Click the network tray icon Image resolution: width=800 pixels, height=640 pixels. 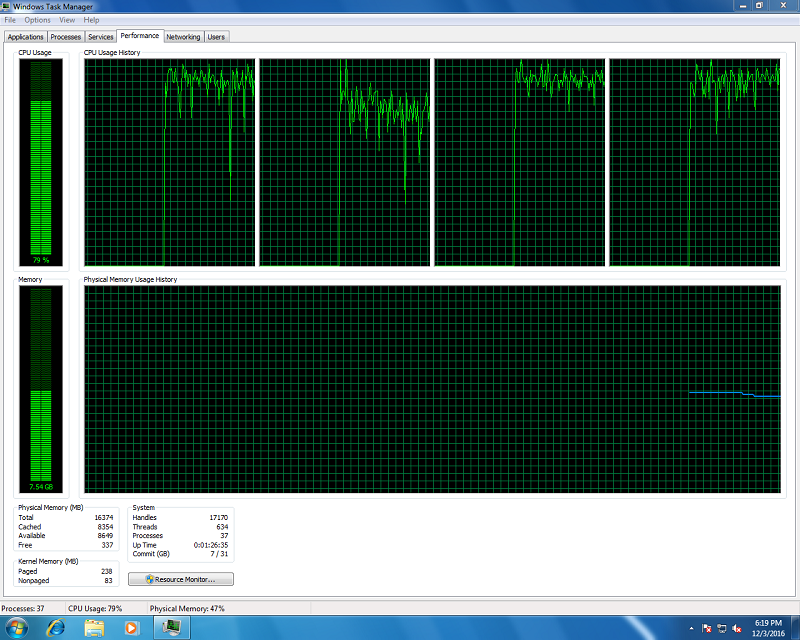pyautogui.click(x=721, y=628)
